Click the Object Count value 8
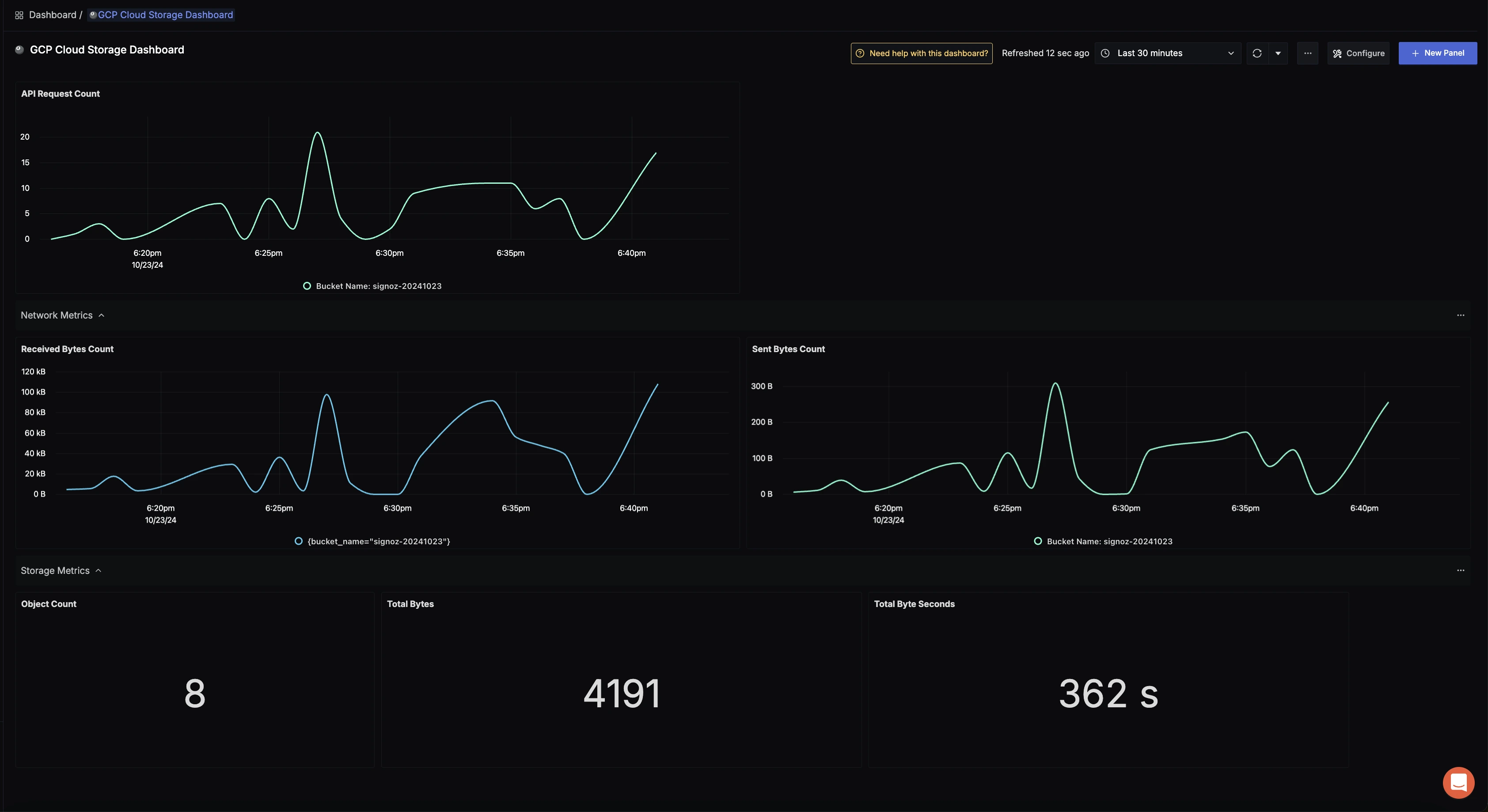Screen dimensions: 1488x812 (195, 694)
